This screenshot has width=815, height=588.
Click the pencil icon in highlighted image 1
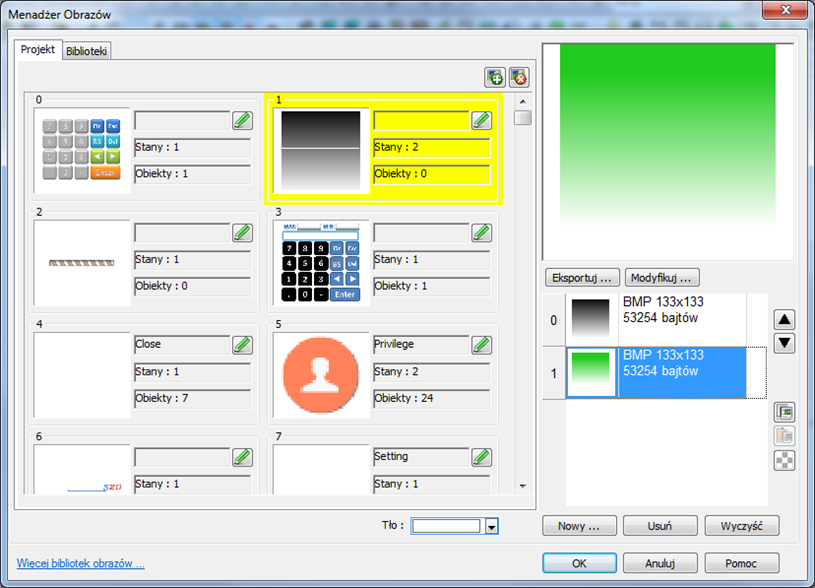point(481,120)
